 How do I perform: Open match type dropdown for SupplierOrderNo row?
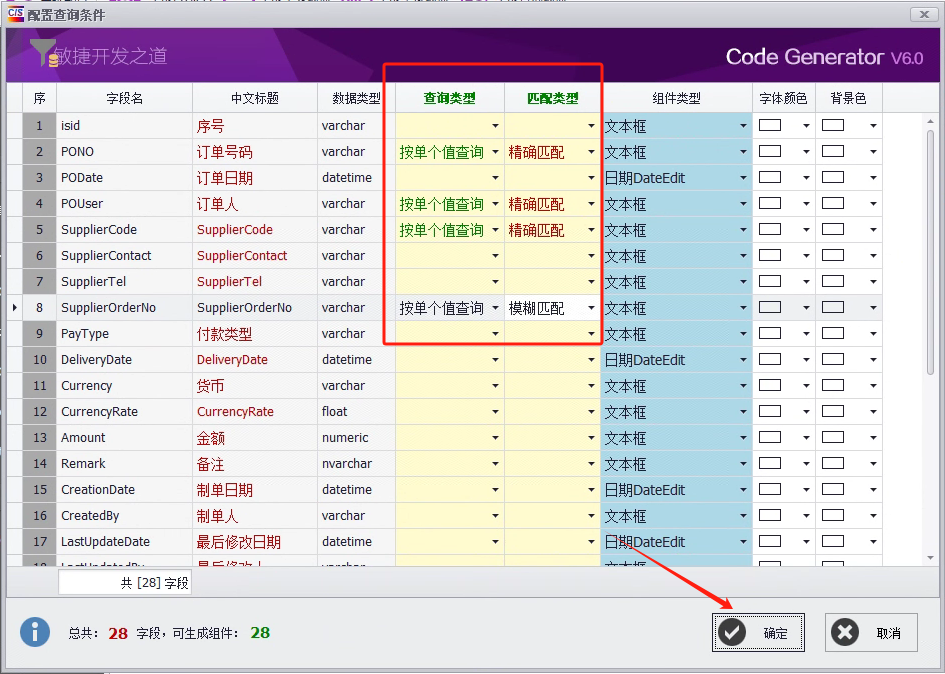pos(591,307)
